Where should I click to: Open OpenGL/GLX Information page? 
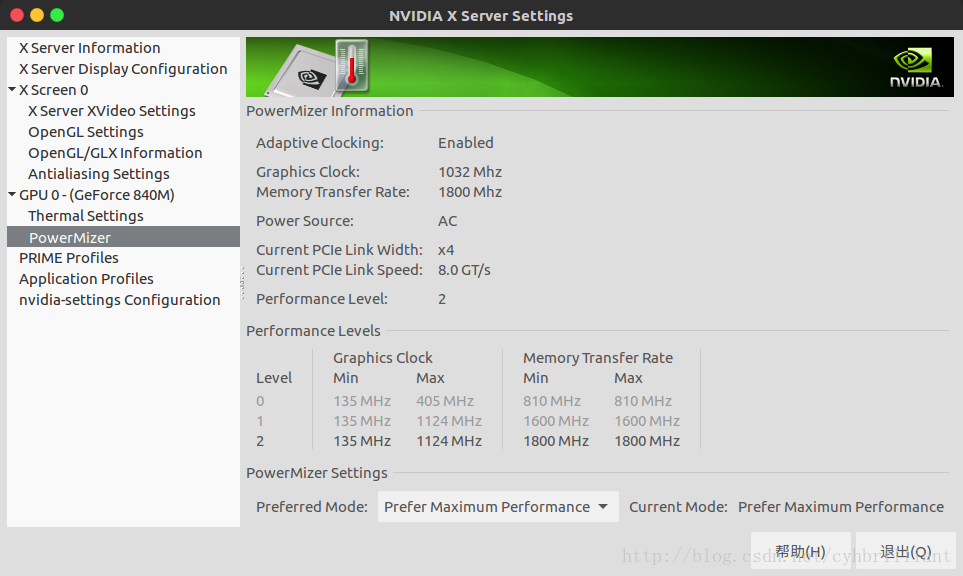point(115,153)
